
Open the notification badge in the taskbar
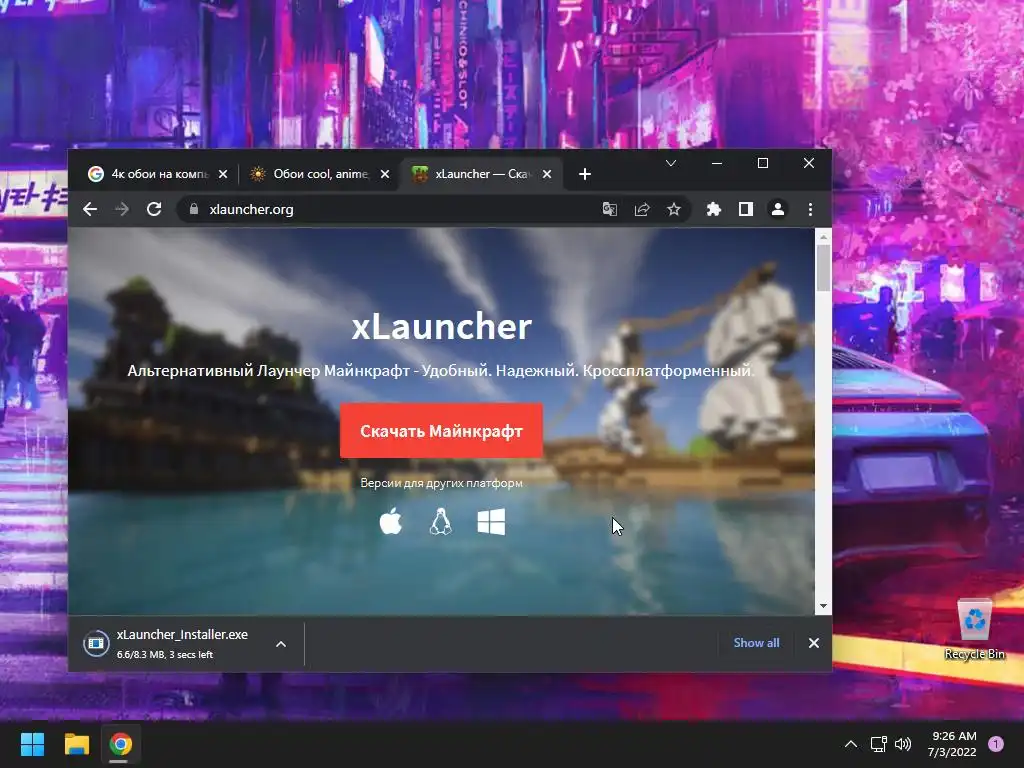[x=996, y=744]
